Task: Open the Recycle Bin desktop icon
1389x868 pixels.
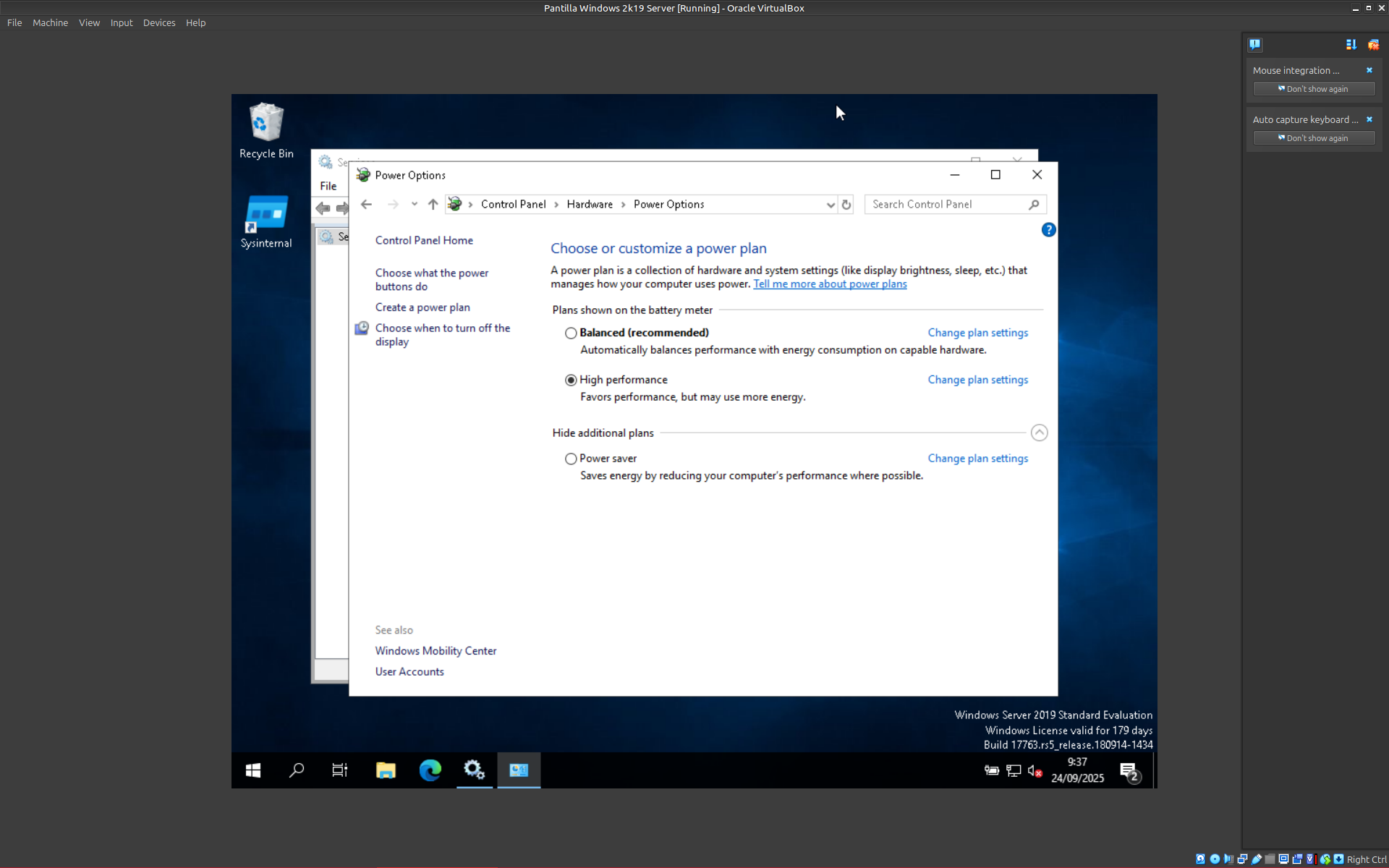Action: 266,130
